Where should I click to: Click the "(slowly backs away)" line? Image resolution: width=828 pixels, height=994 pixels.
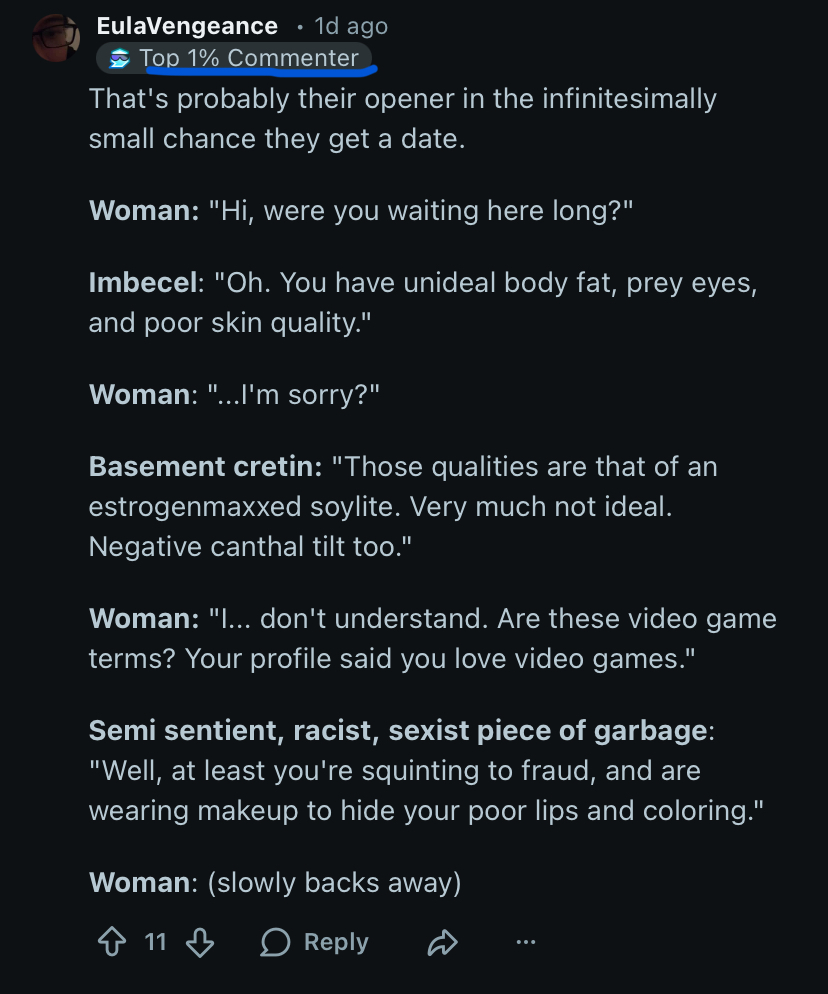334,882
